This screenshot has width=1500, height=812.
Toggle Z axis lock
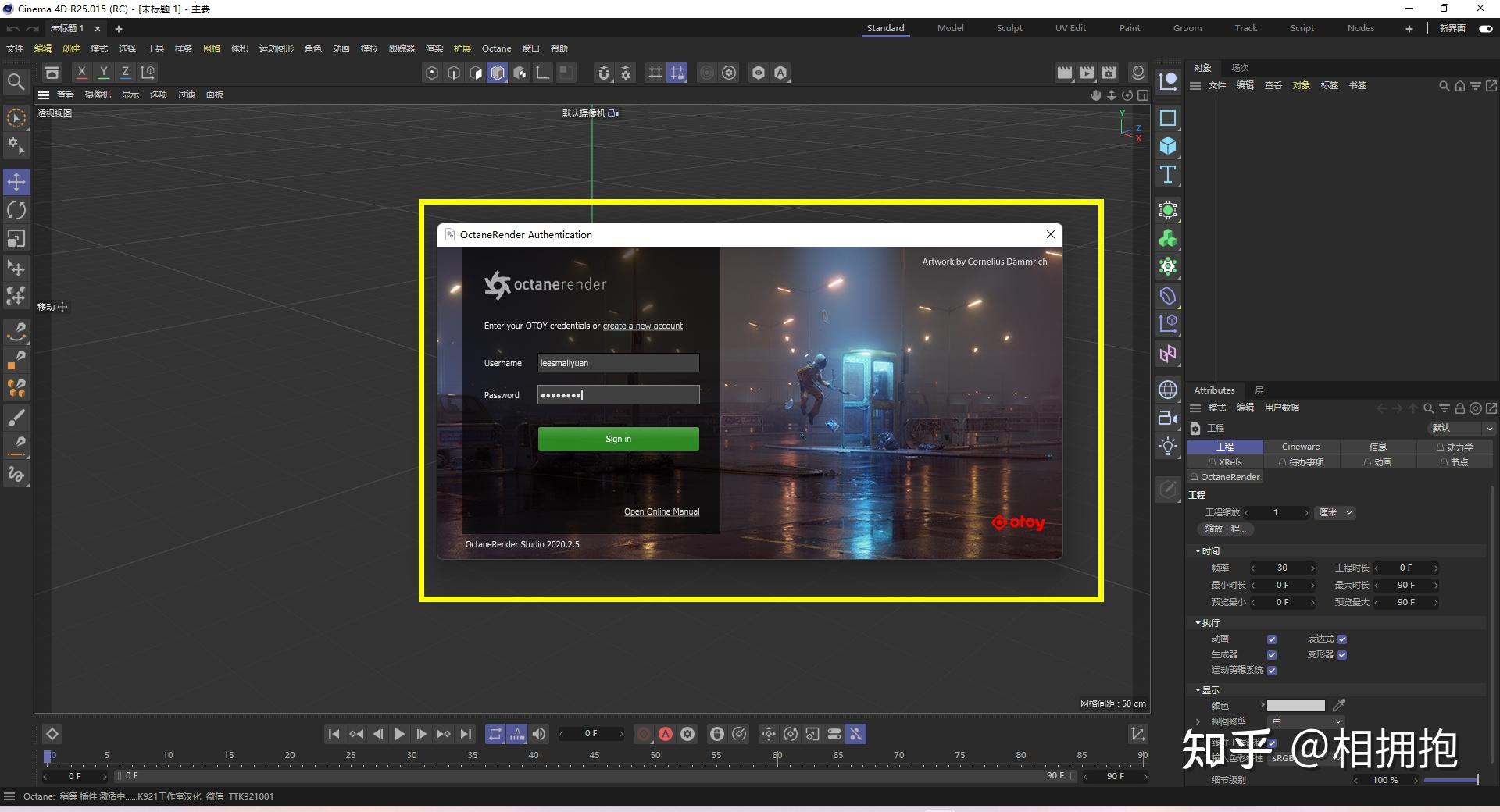pos(125,73)
